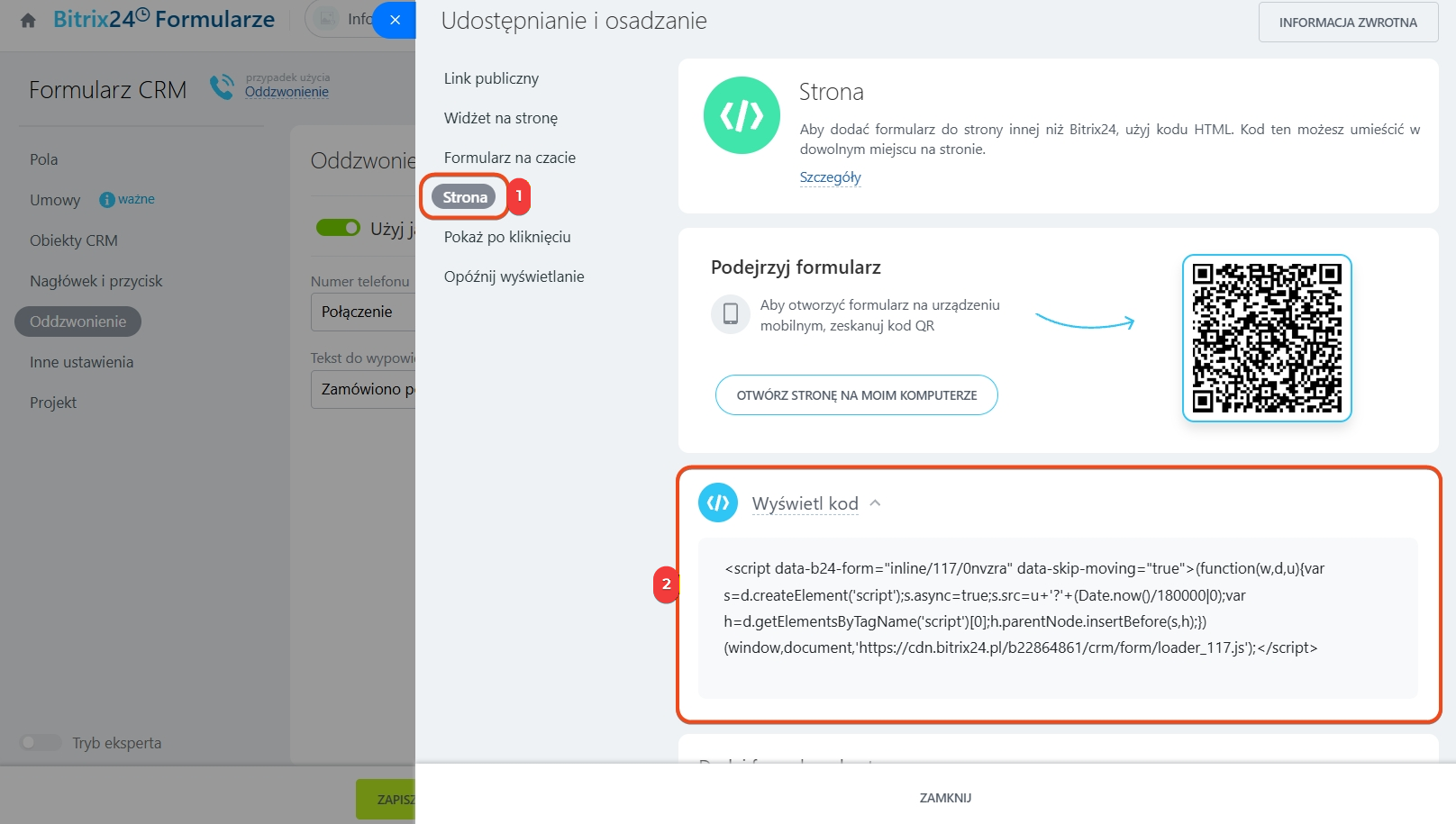Open Formularz na czacie option
Image resolution: width=1456 pixels, height=824 pixels.
click(509, 158)
